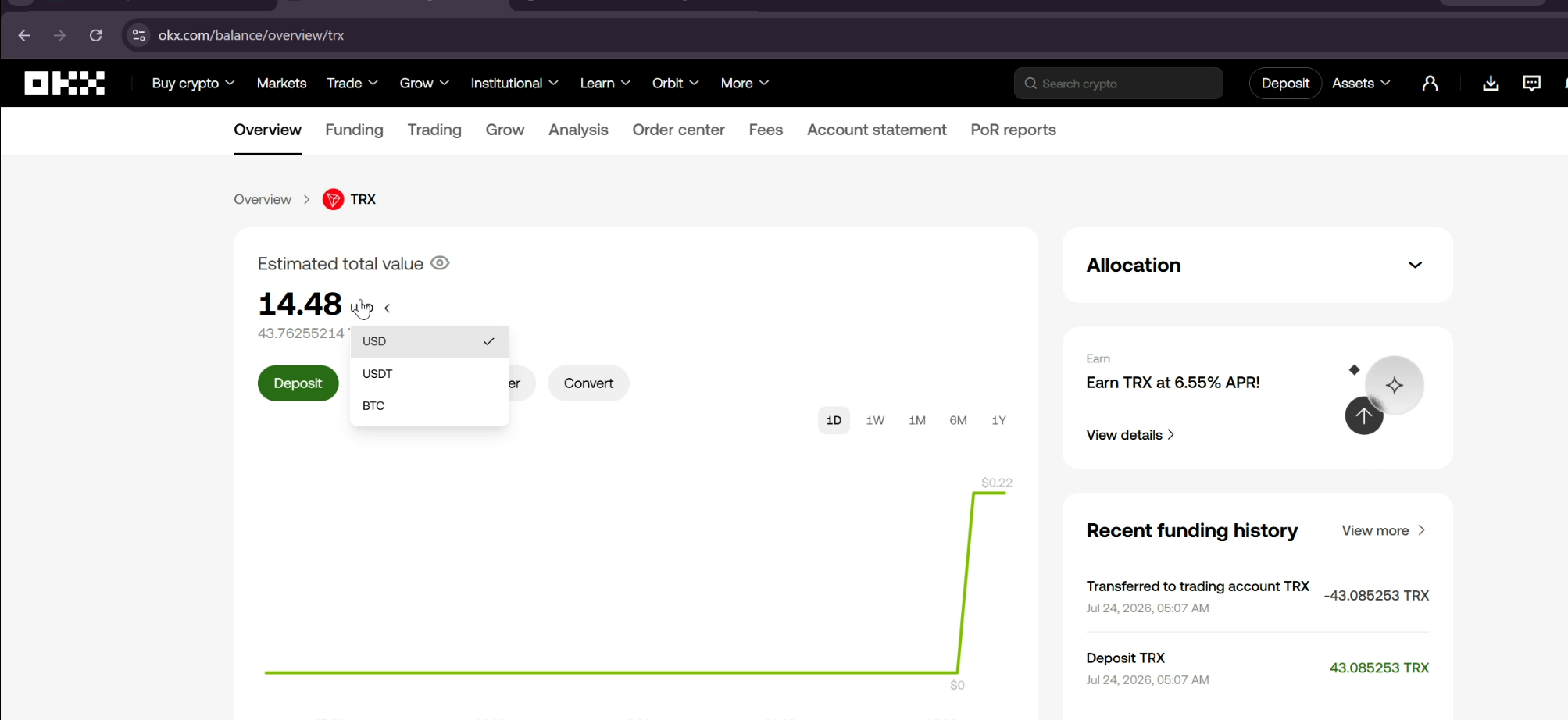Switch to the Overview tab

click(x=267, y=130)
